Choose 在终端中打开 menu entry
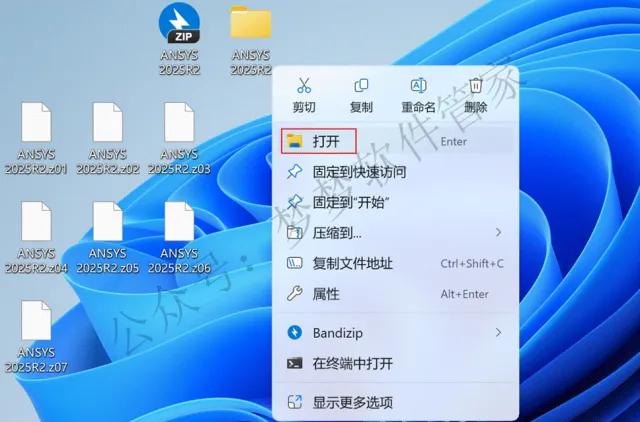640x422 pixels. [x=395, y=363]
